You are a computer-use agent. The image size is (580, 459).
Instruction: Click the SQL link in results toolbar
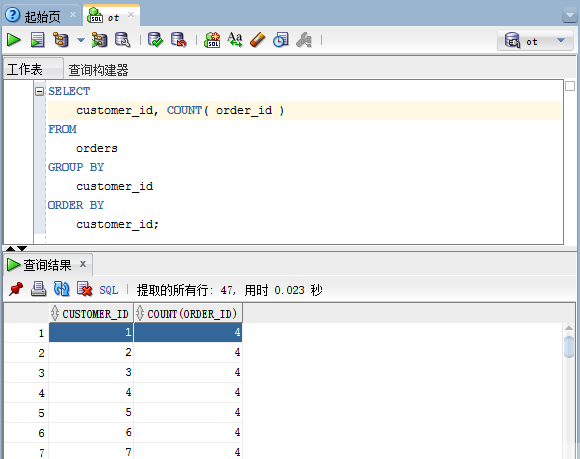coord(109,290)
